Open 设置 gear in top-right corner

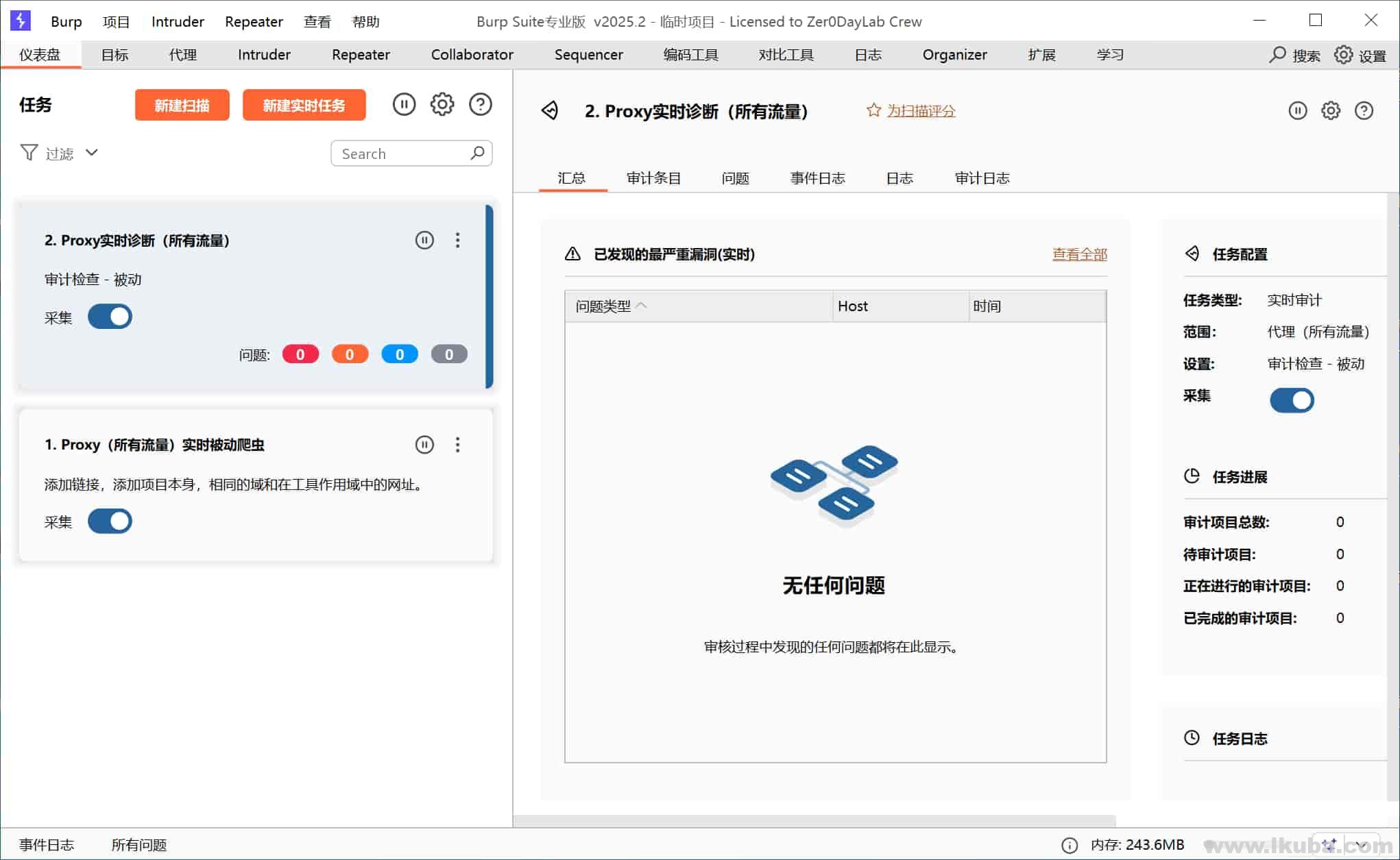(1344, 55)
